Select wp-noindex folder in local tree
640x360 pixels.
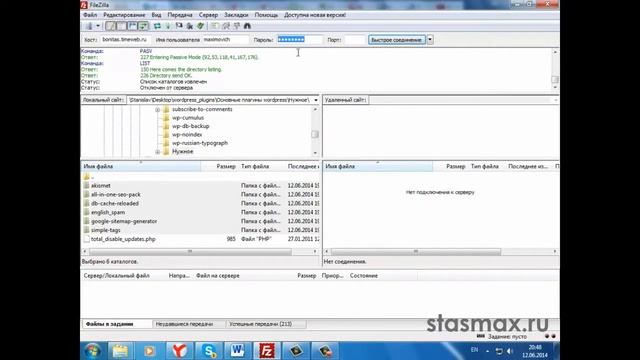click(x=187, y=135)
